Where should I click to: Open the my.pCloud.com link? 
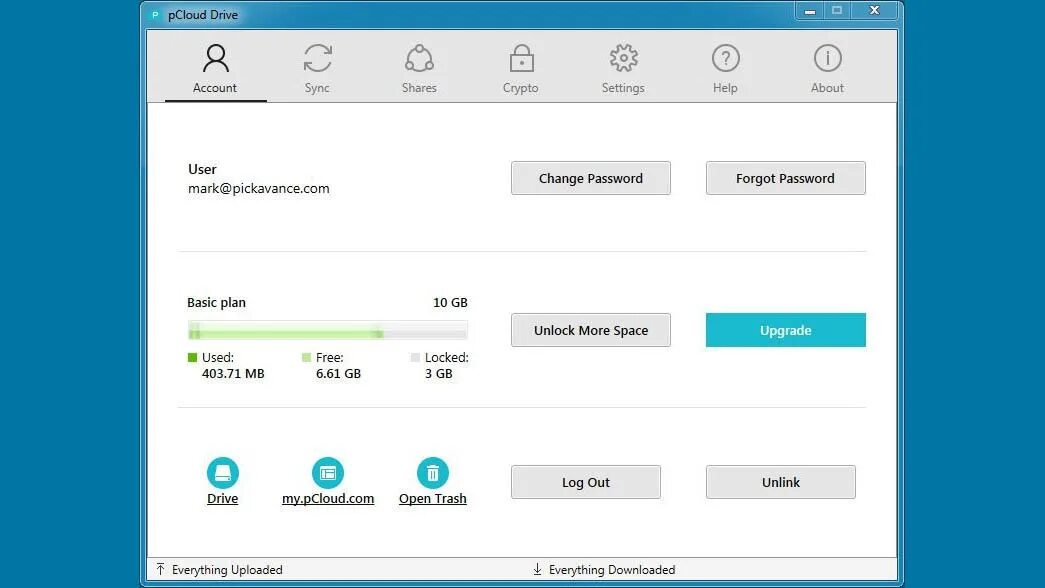tap(328, 499)
